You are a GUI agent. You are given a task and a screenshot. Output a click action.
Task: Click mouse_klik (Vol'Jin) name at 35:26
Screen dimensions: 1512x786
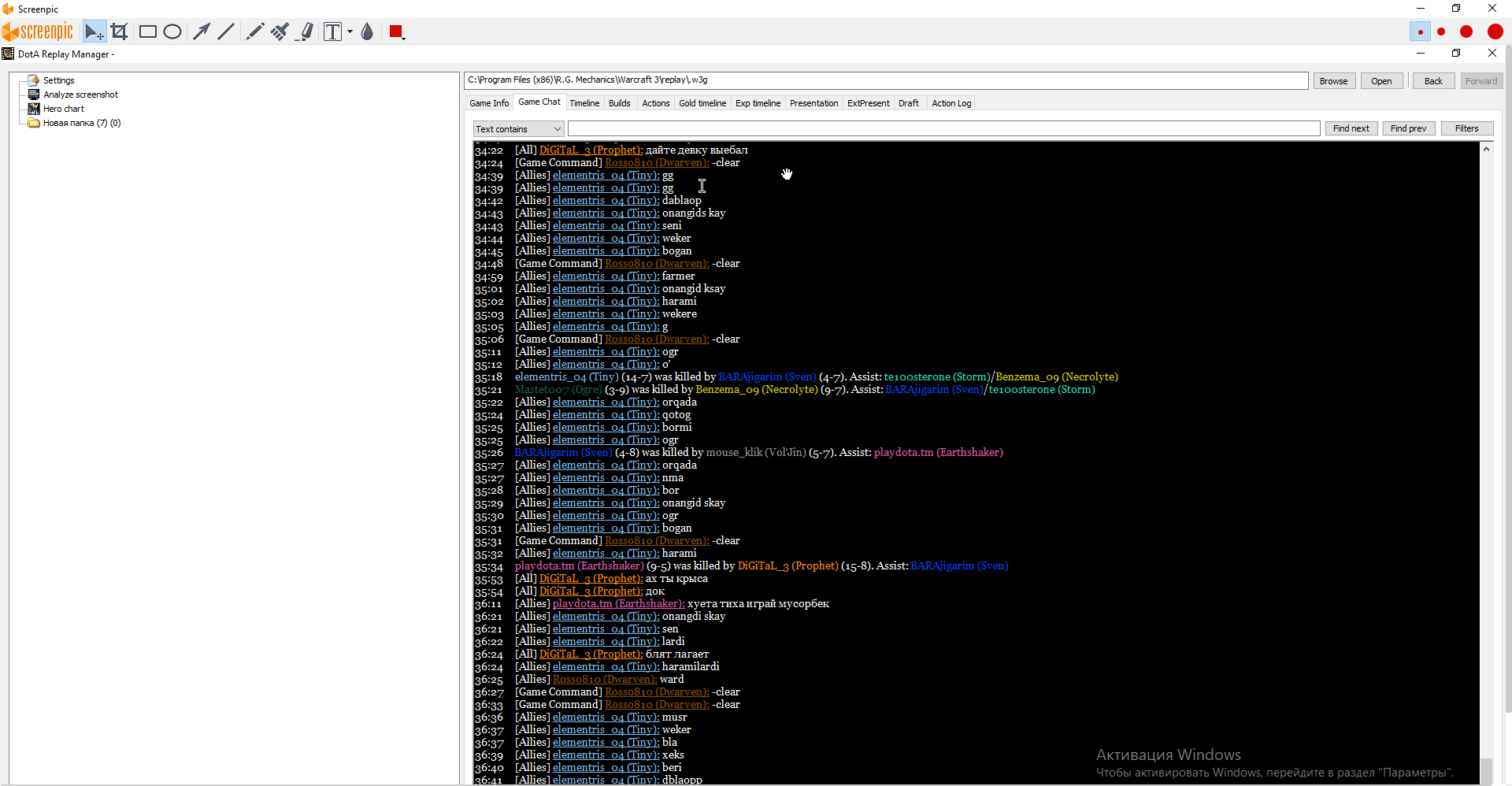756,452
